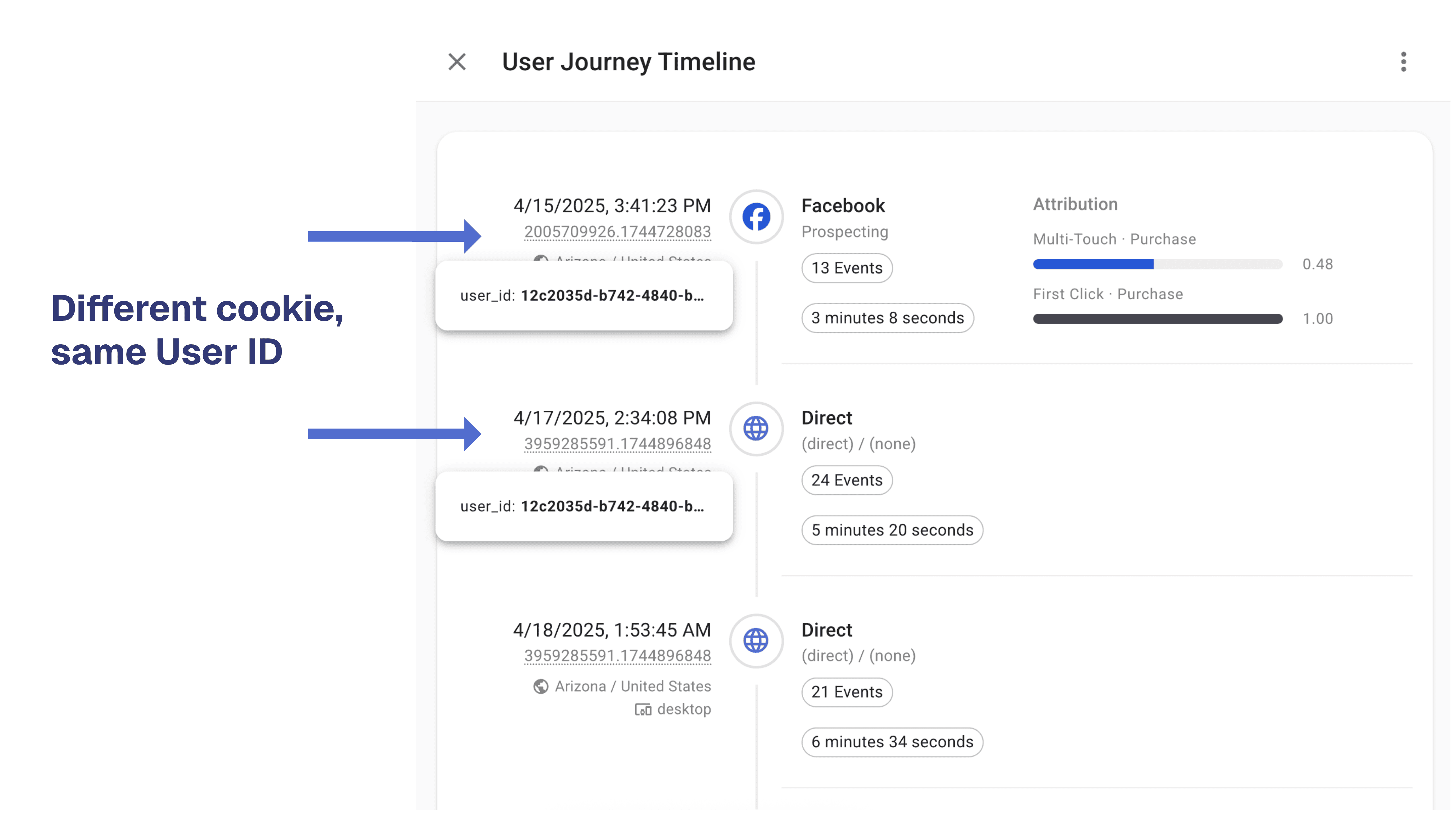Click the globe icon on the 4/17 Direct entry

pos(756,429)
